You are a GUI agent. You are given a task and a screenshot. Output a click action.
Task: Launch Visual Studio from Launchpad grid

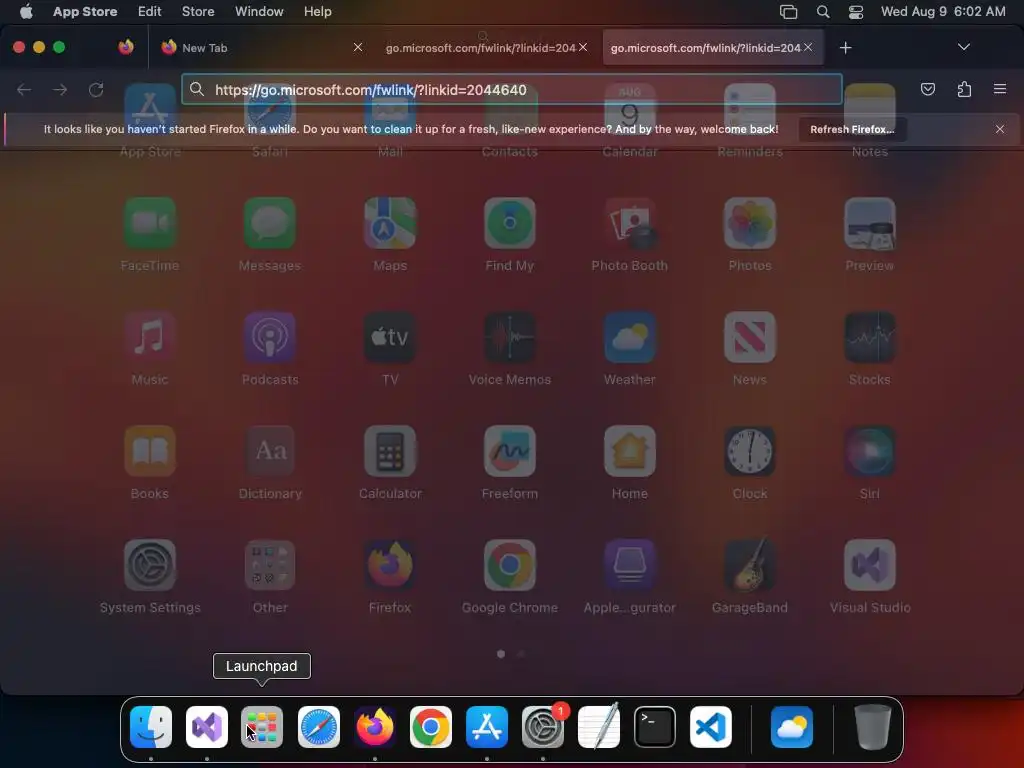(x=870, y=565)
